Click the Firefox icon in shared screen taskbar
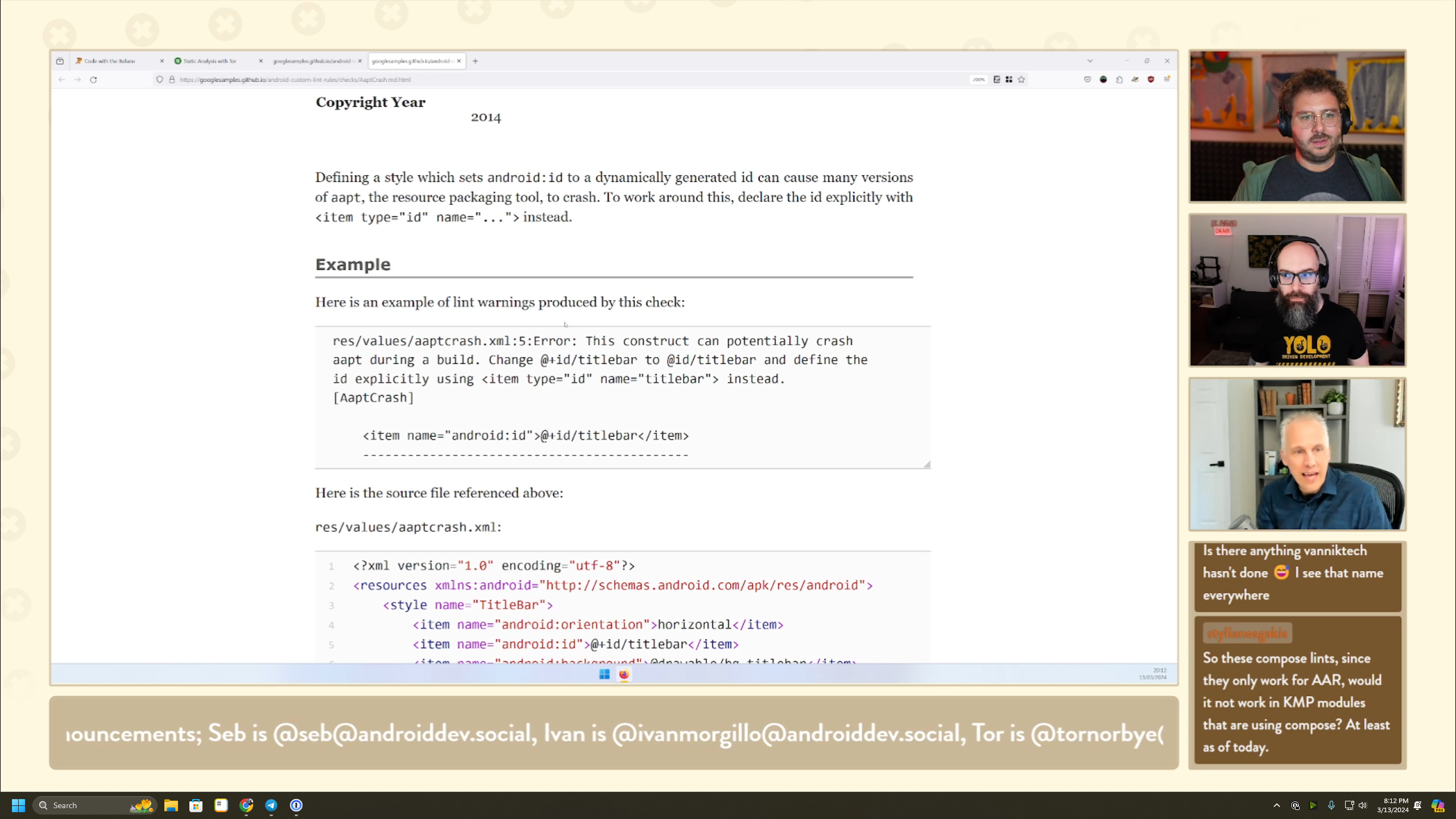 624,675
